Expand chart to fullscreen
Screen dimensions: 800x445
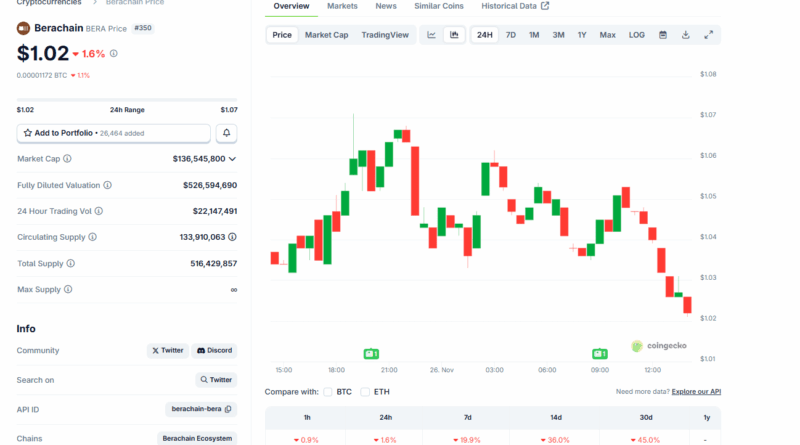tap(708, 35)
